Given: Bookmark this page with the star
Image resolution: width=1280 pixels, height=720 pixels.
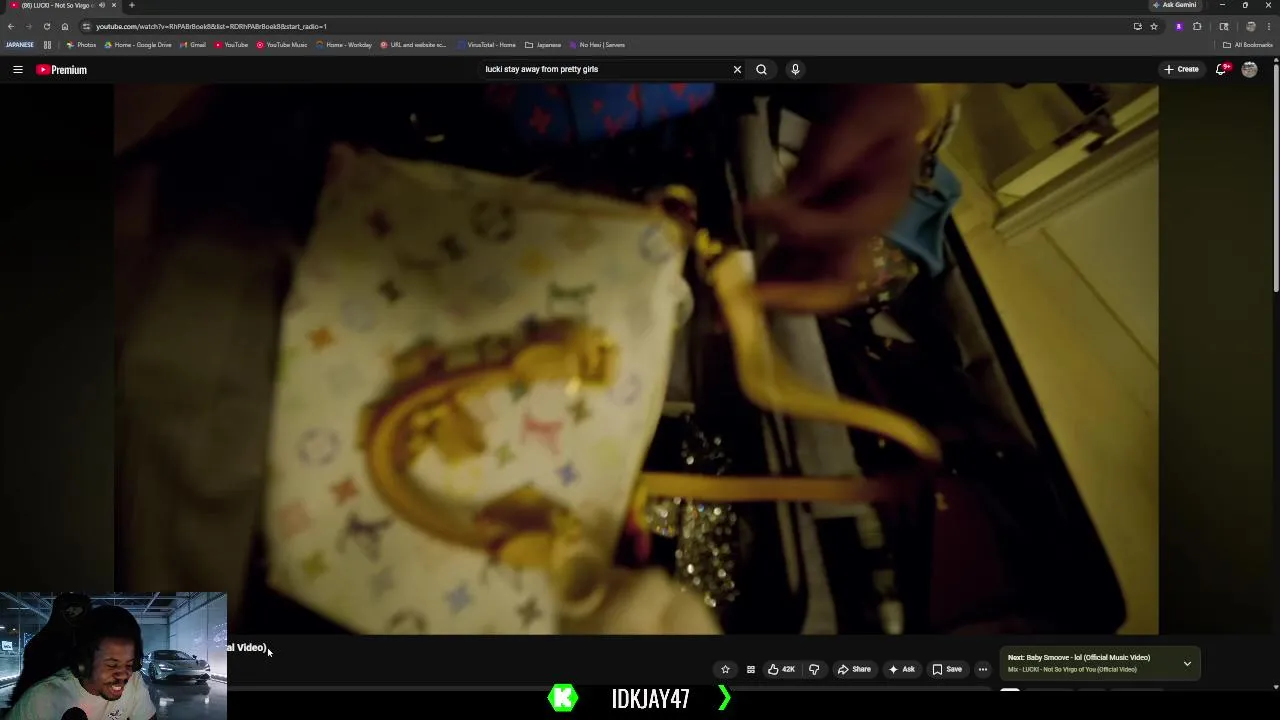Looking at the screenshot, I should pyautogui.click(x=1154, y=26).
